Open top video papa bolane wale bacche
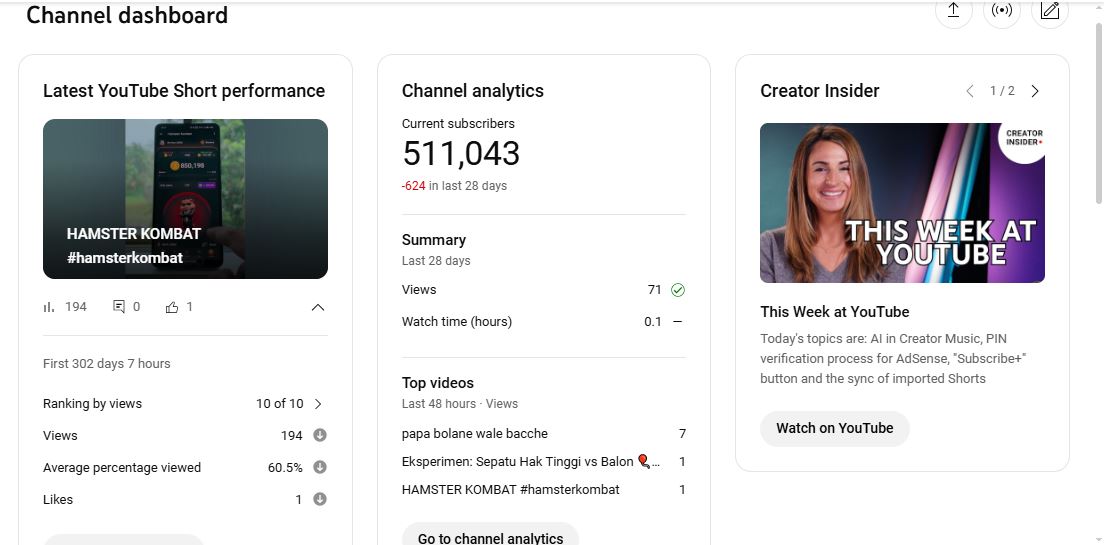The width and height of the screenshot is (1104, 545). (475, 434)
